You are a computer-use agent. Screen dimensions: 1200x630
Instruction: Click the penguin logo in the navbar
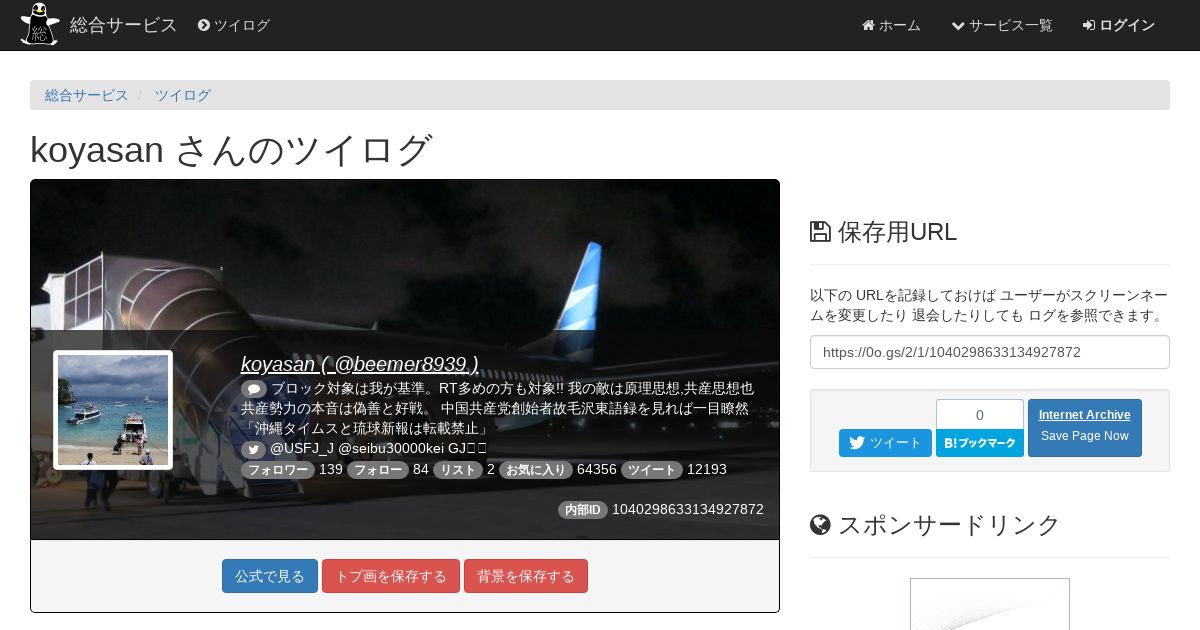[39, 25]
